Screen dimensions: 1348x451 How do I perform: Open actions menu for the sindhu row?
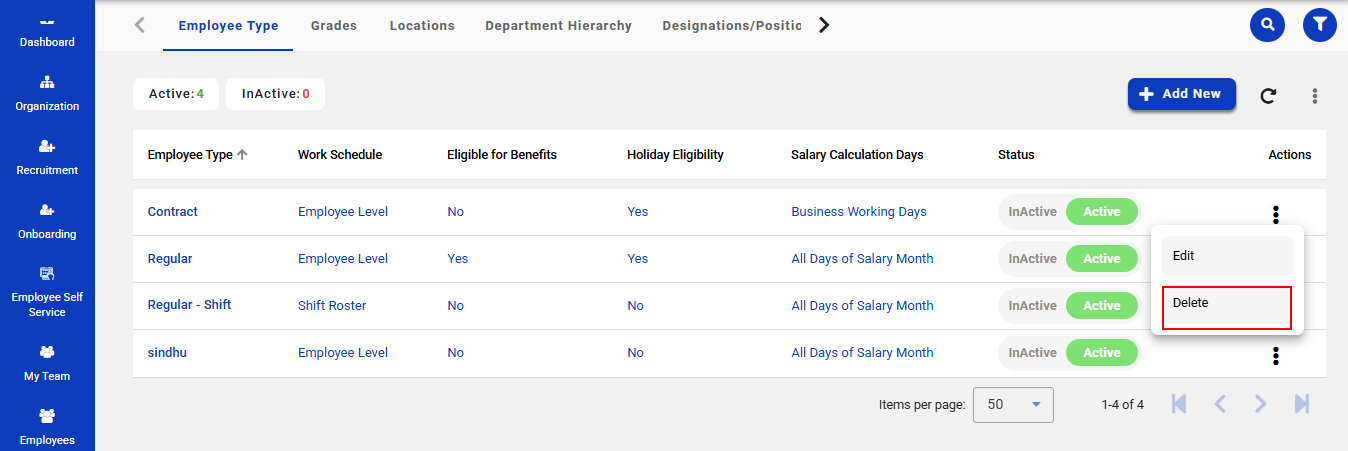(x=1275, y=355)
